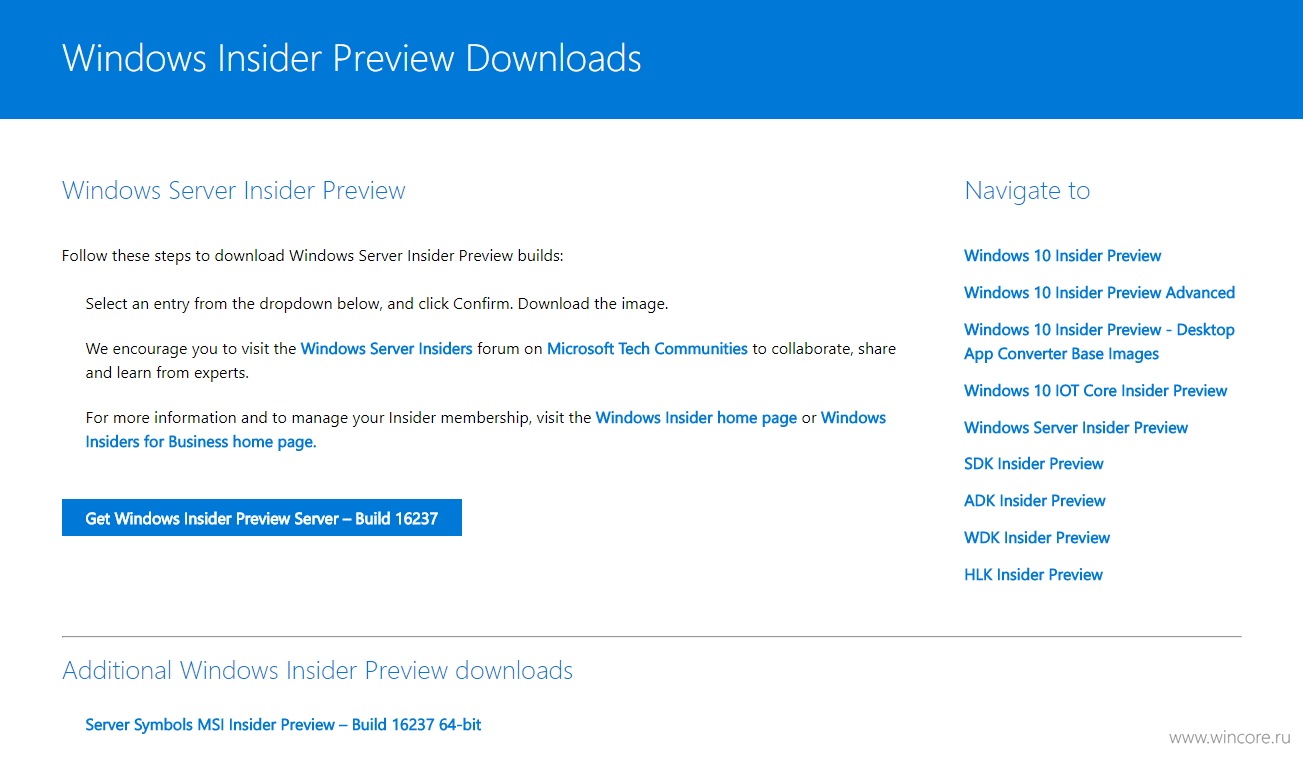This screenshot has width=1303, height=757.
Task: Visit the Microsoft Tech Communities link
Action: tap(647, 349)
